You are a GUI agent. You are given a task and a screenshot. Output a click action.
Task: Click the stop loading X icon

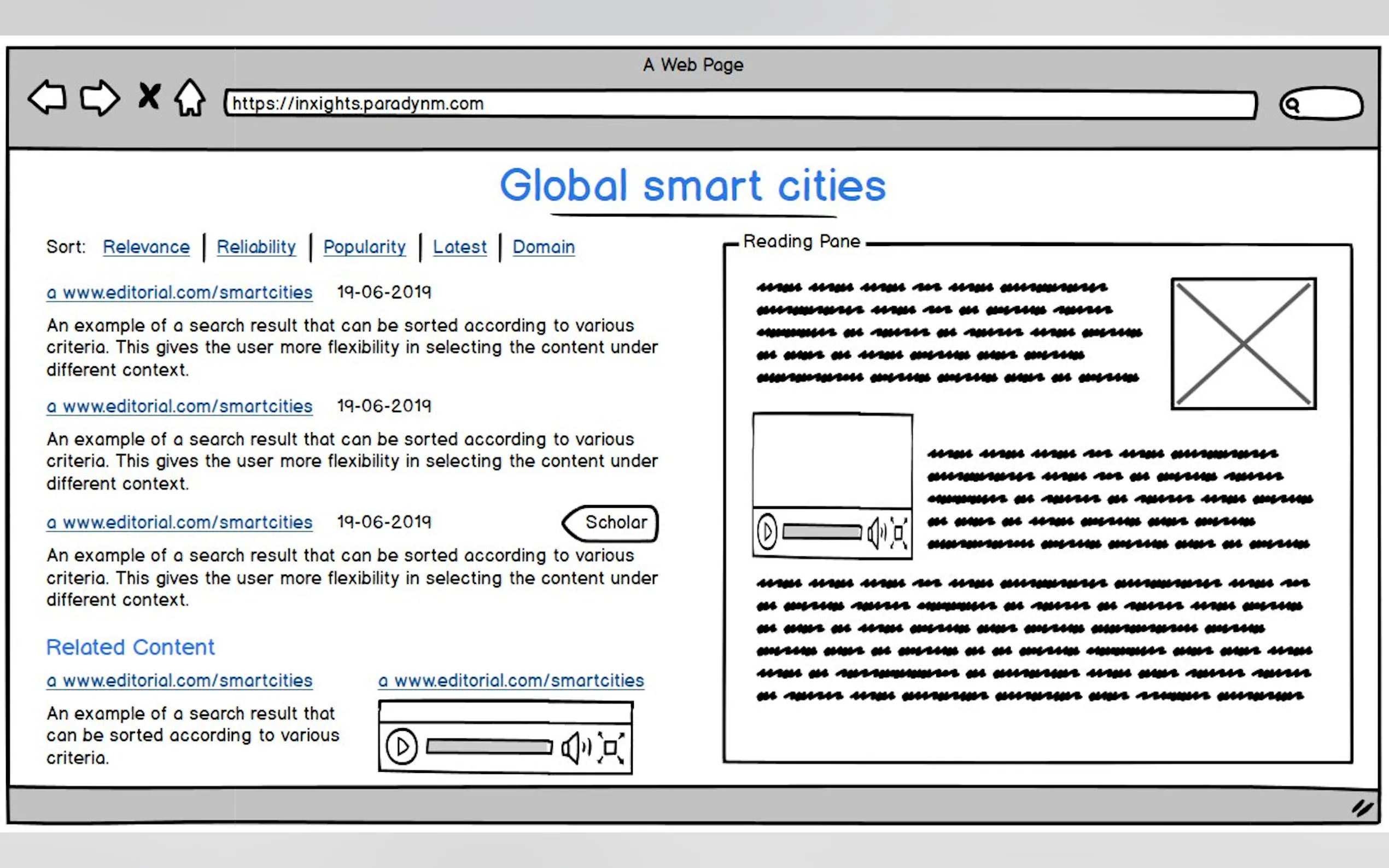[149, 96]
